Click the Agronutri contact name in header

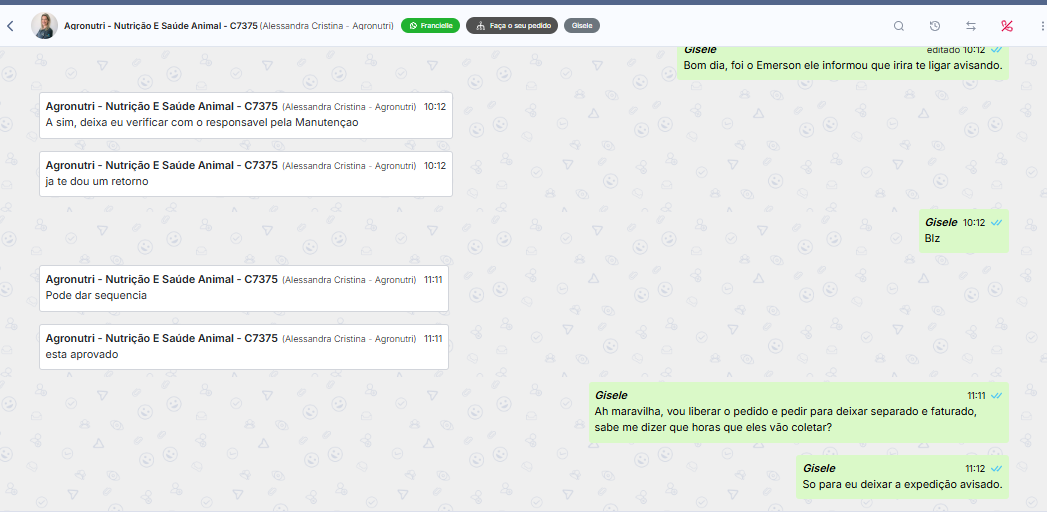click(x=160, y=26)
